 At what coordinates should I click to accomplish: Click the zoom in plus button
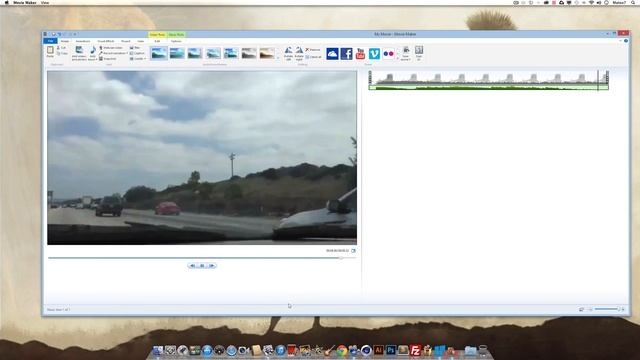pos(623,309)
